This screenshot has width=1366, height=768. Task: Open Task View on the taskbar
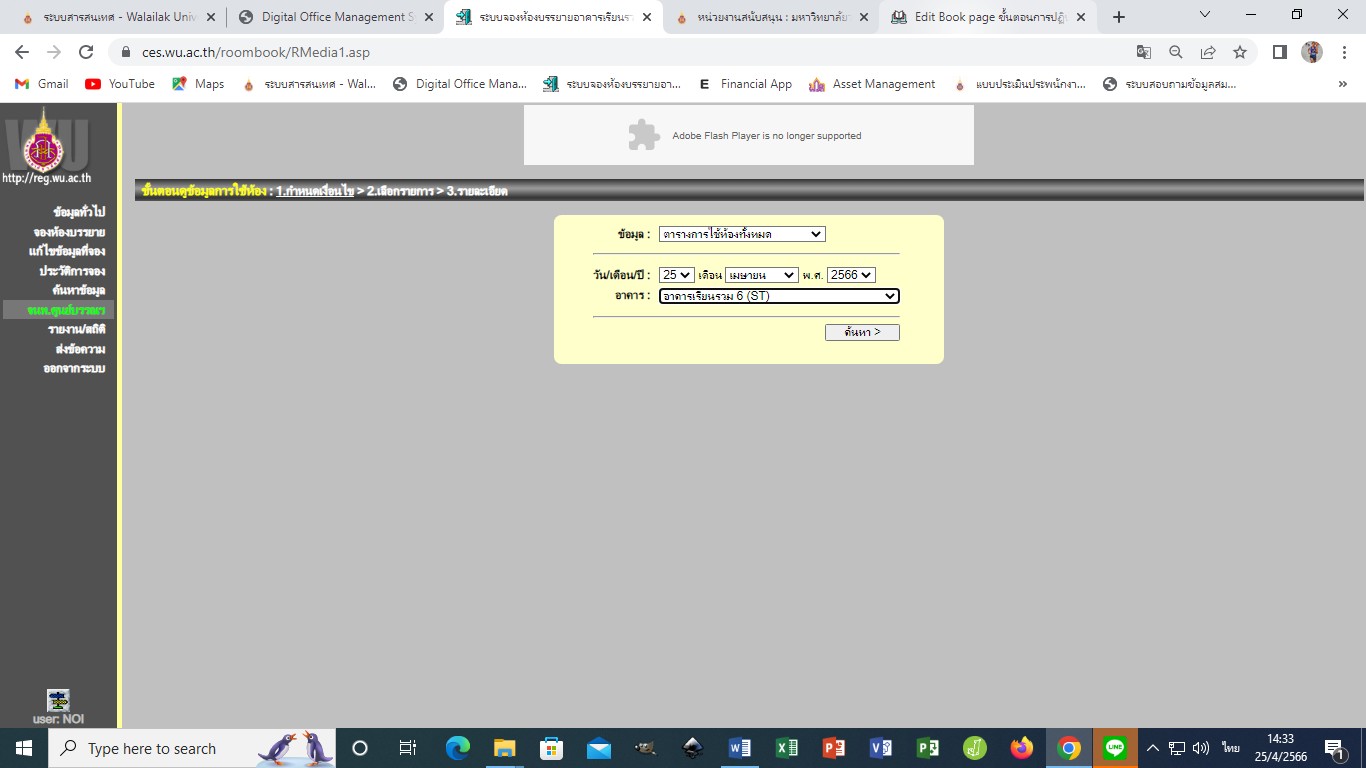[x=407, y=748]
